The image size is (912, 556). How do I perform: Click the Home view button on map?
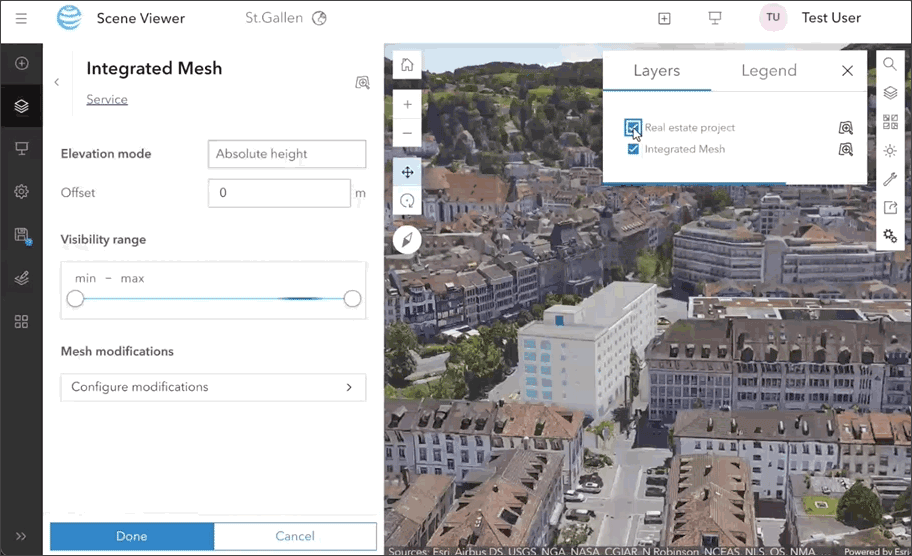coord(407,65)
